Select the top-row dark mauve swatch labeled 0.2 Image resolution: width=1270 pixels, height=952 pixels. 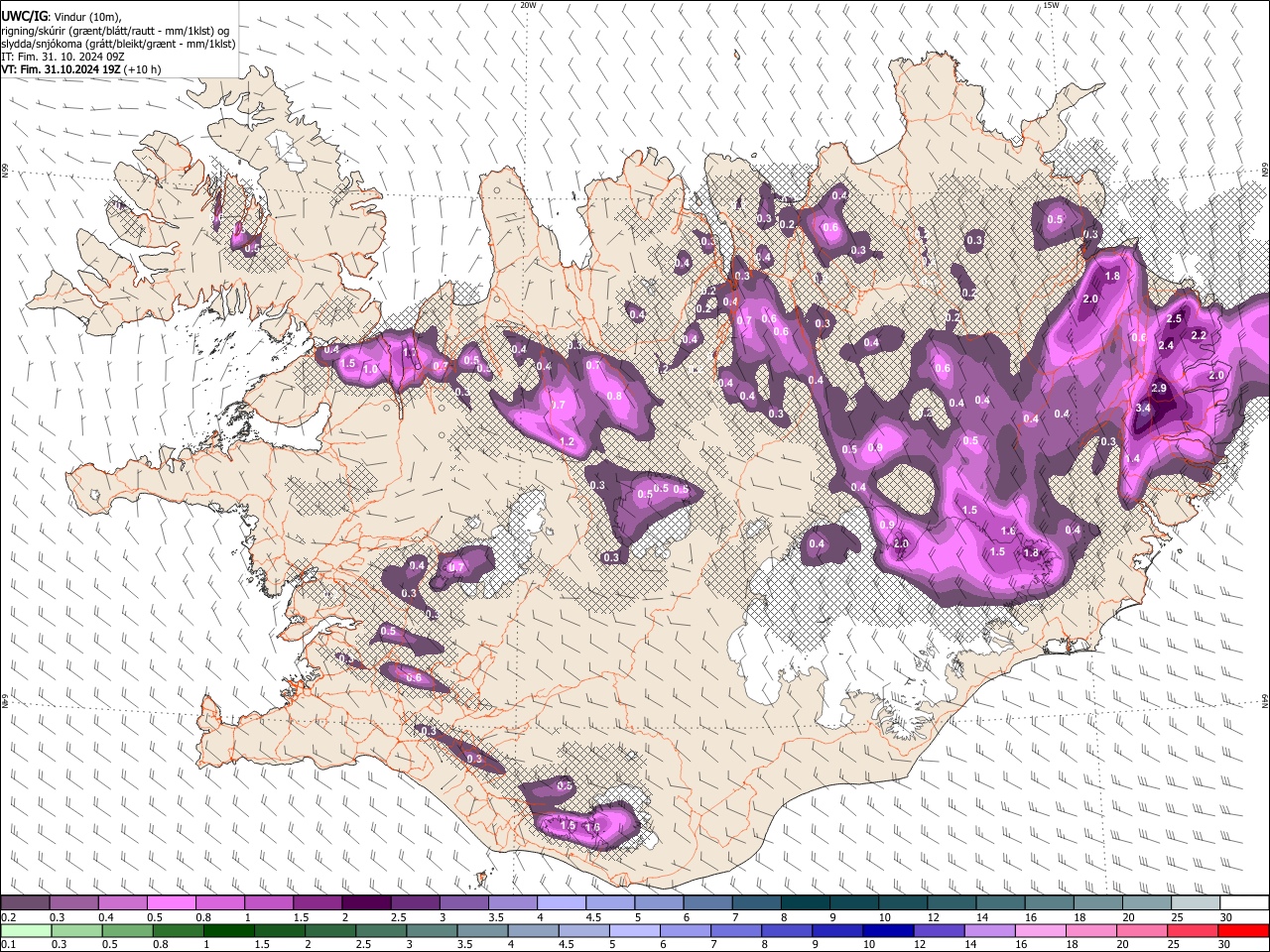point(25,902)
